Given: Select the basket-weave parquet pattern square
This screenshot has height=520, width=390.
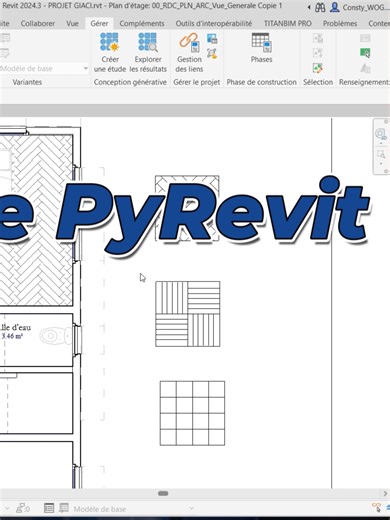Looking at the screenshot, I should click(x=188, y=314).
